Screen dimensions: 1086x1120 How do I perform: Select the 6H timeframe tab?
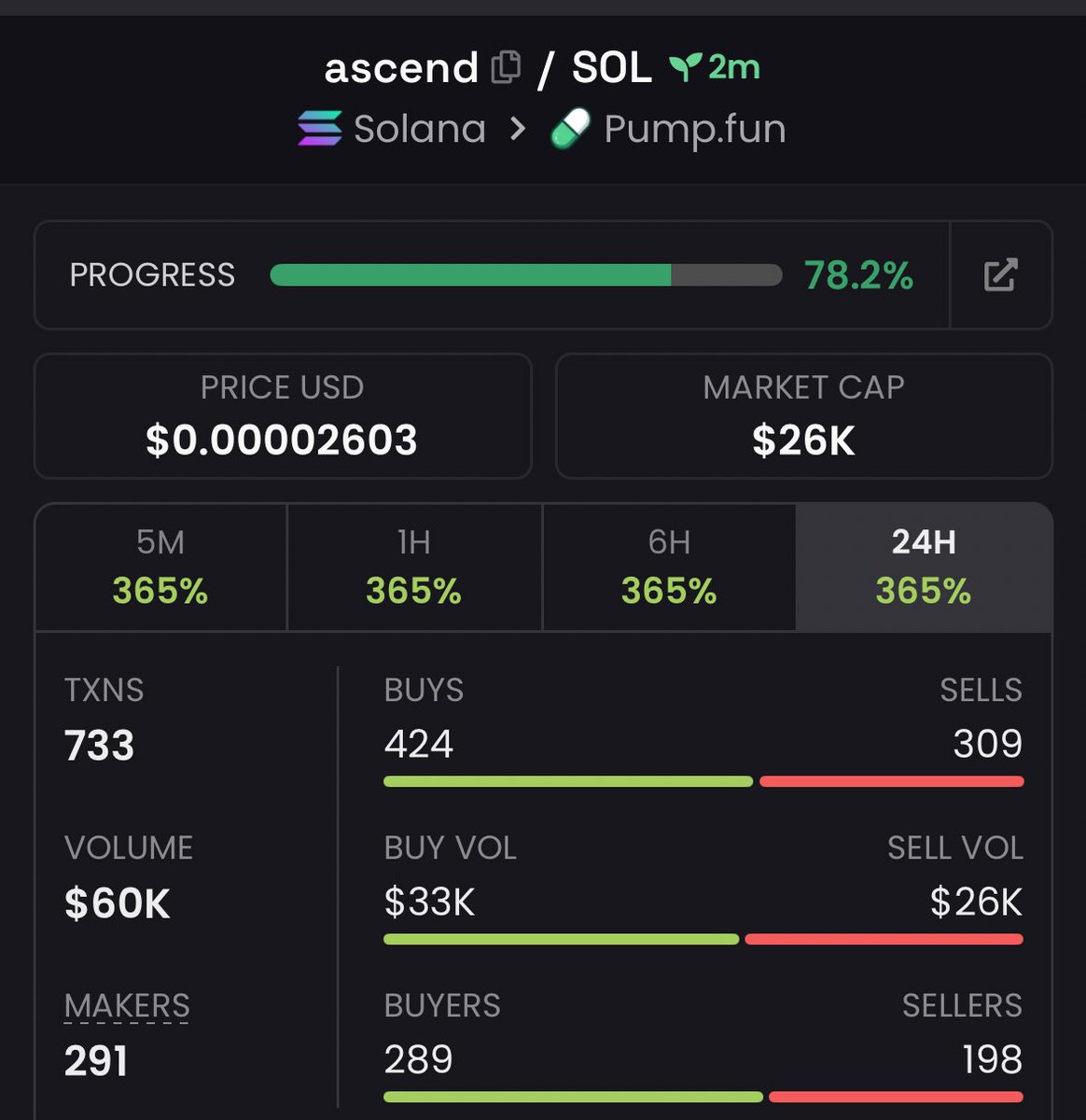(669, 567)
